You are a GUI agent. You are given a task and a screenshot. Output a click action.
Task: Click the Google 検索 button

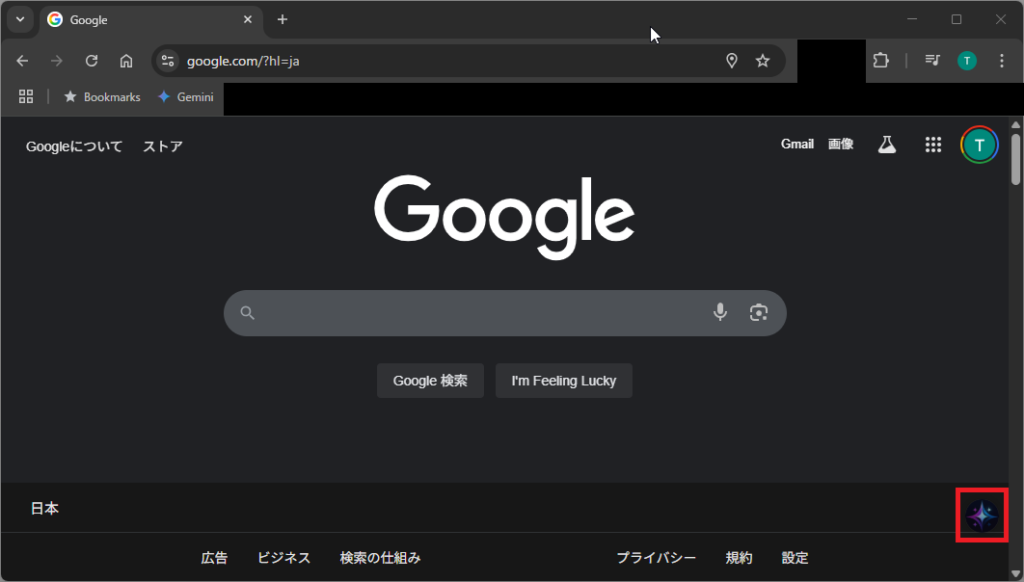tap(430, 381)
